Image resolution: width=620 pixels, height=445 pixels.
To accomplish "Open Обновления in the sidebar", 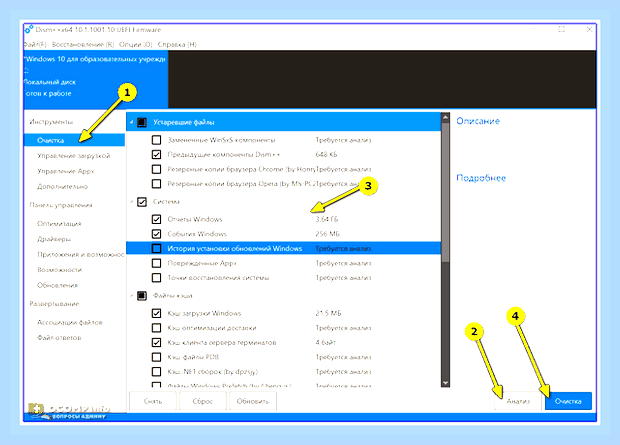I will tap(57, 285).
